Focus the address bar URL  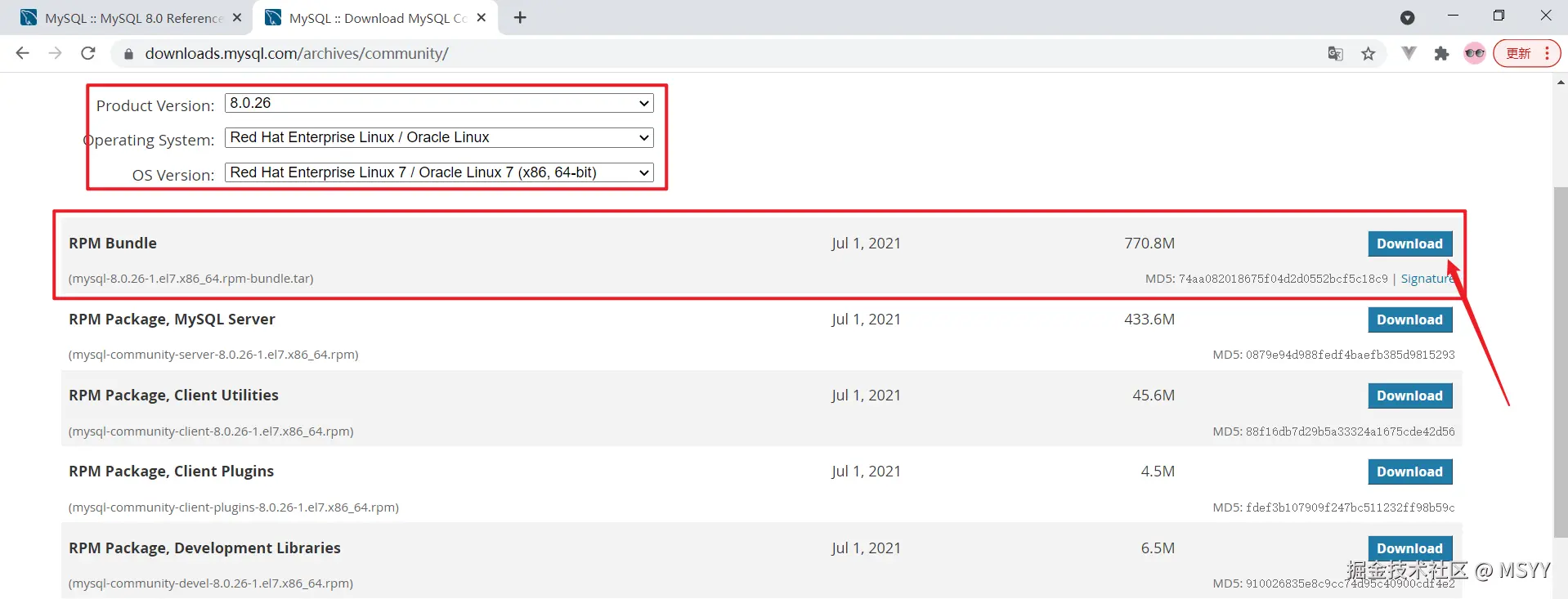(x=297, y=53)
